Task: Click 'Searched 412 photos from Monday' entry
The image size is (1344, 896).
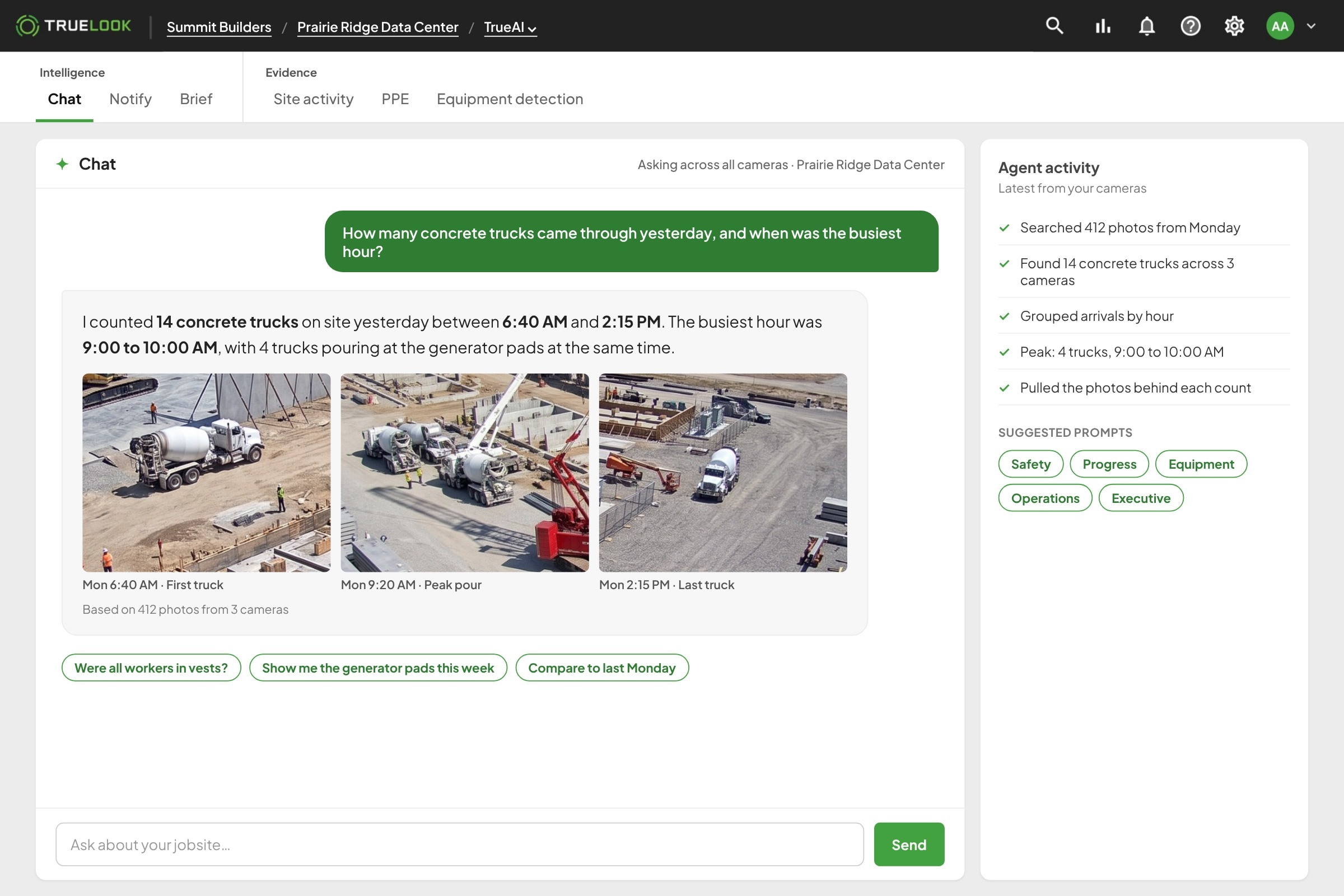Action: click(x=1144, y=227)
